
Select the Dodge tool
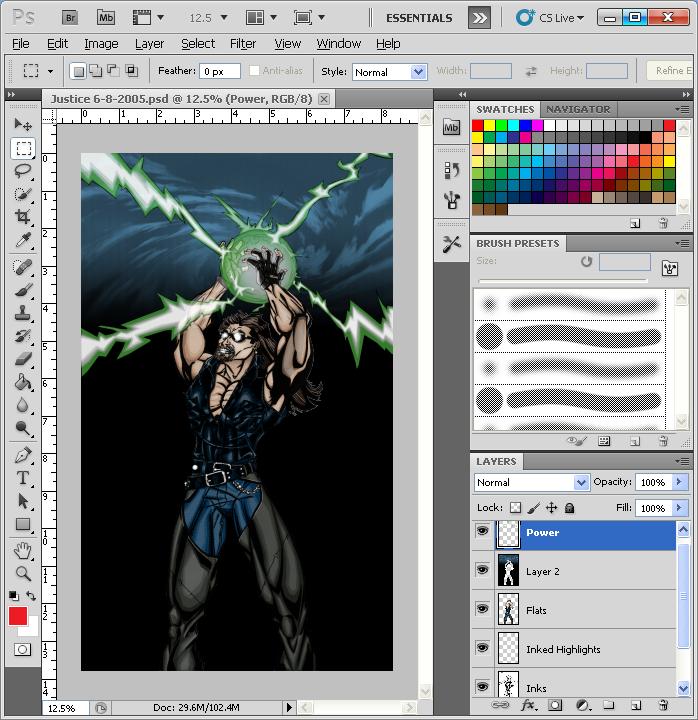coord(23,428)
